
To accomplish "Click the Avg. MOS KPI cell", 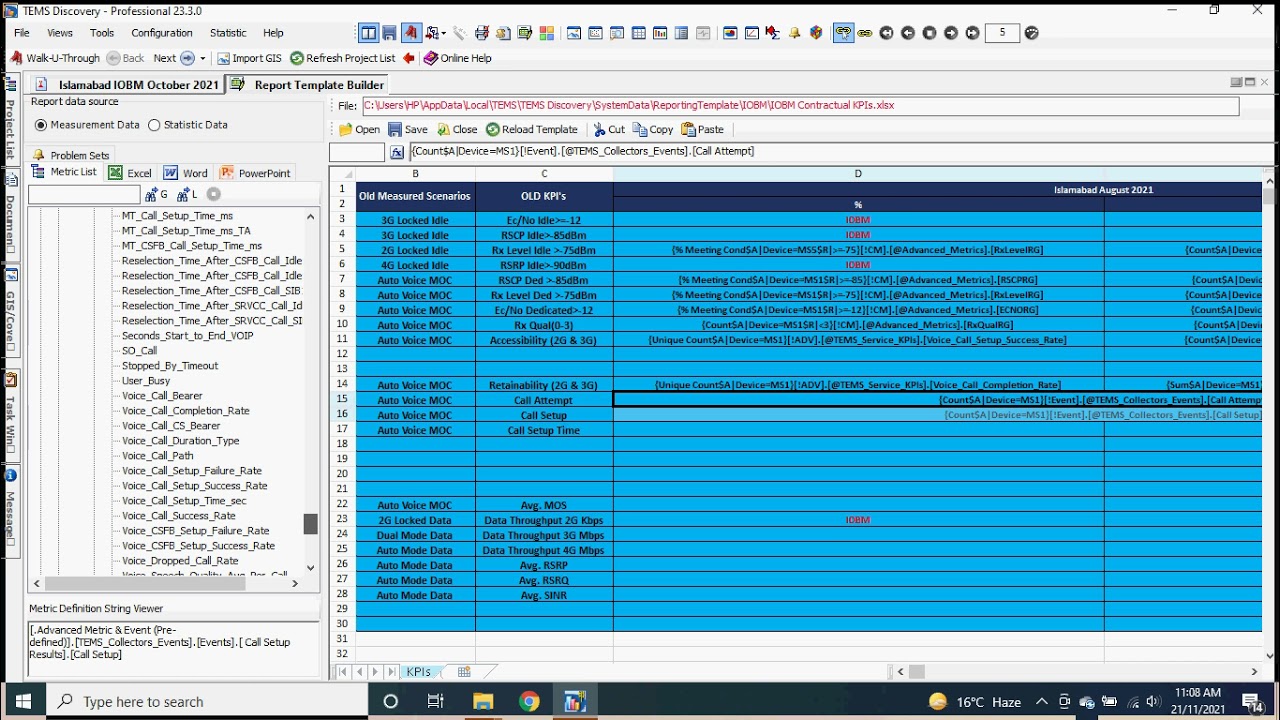I will (544, 505).
